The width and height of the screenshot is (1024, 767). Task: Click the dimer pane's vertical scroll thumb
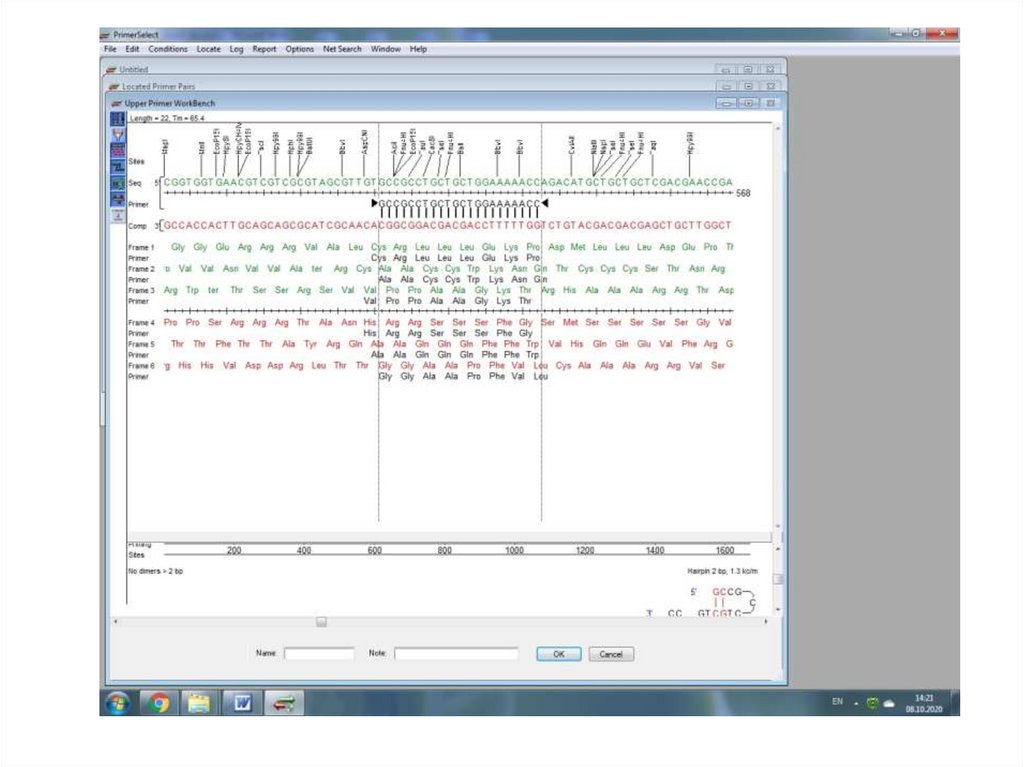coord(777,579)
